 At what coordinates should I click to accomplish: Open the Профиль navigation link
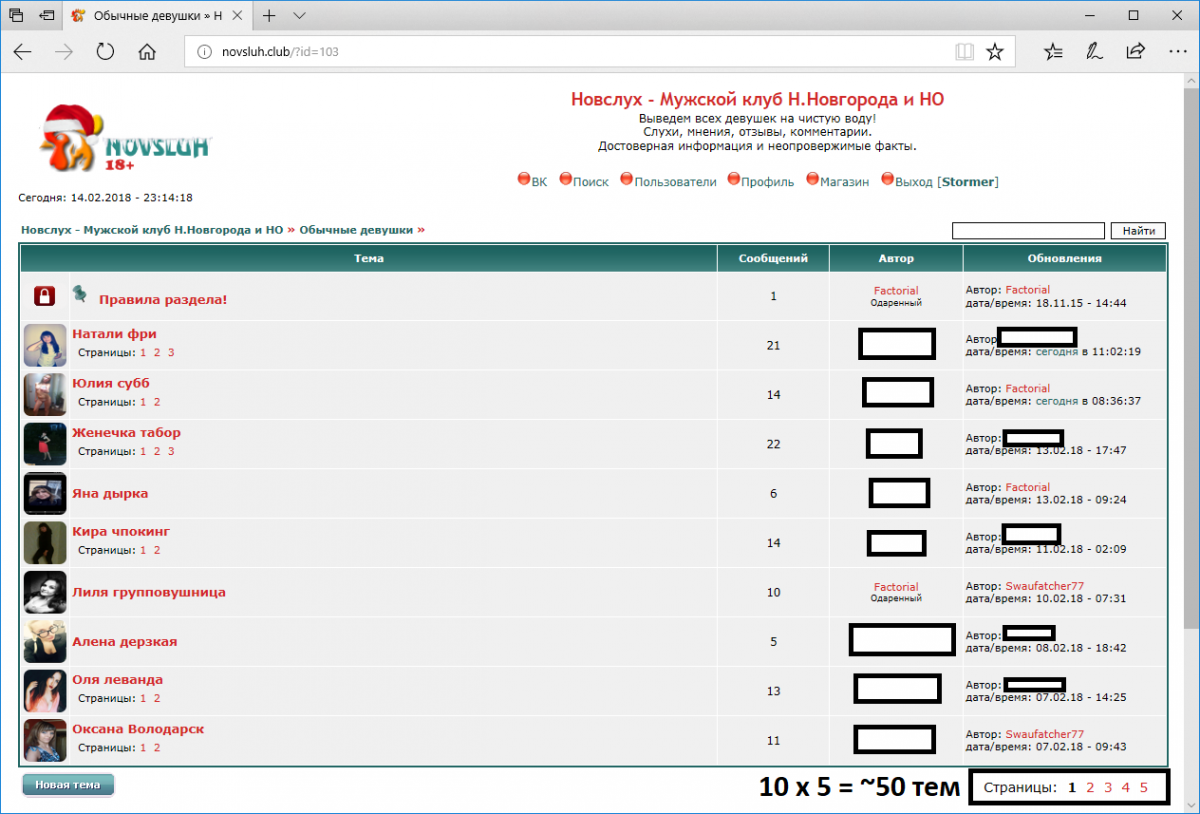coord(767,182)
